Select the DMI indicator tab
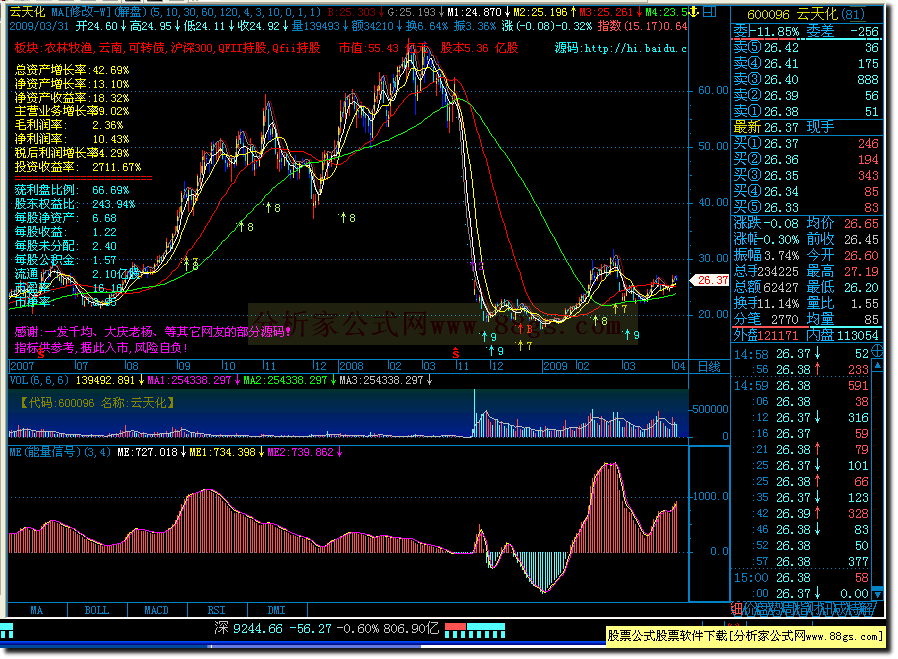The image size is (898, 659). tap(277, 610)
